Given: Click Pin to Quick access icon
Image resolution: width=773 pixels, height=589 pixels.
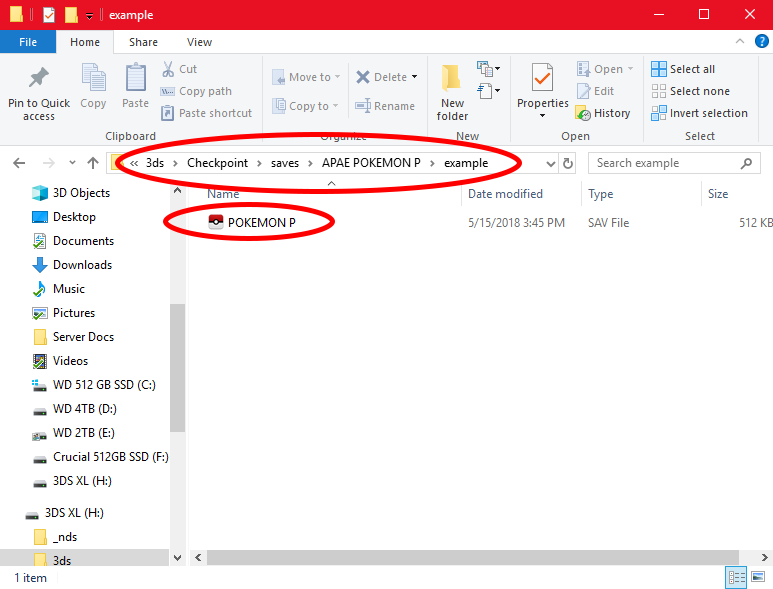Looking at the screenshot, I should tap(39, 78).
